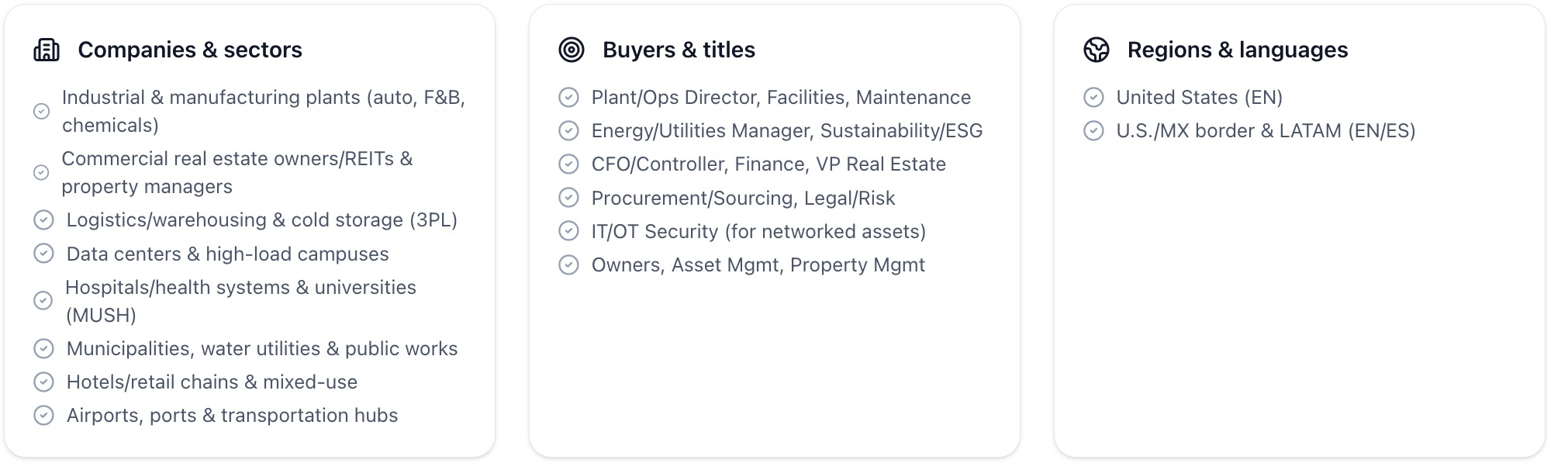
Task: Select the Buyers & titles heading
Action: pos(679,50)
